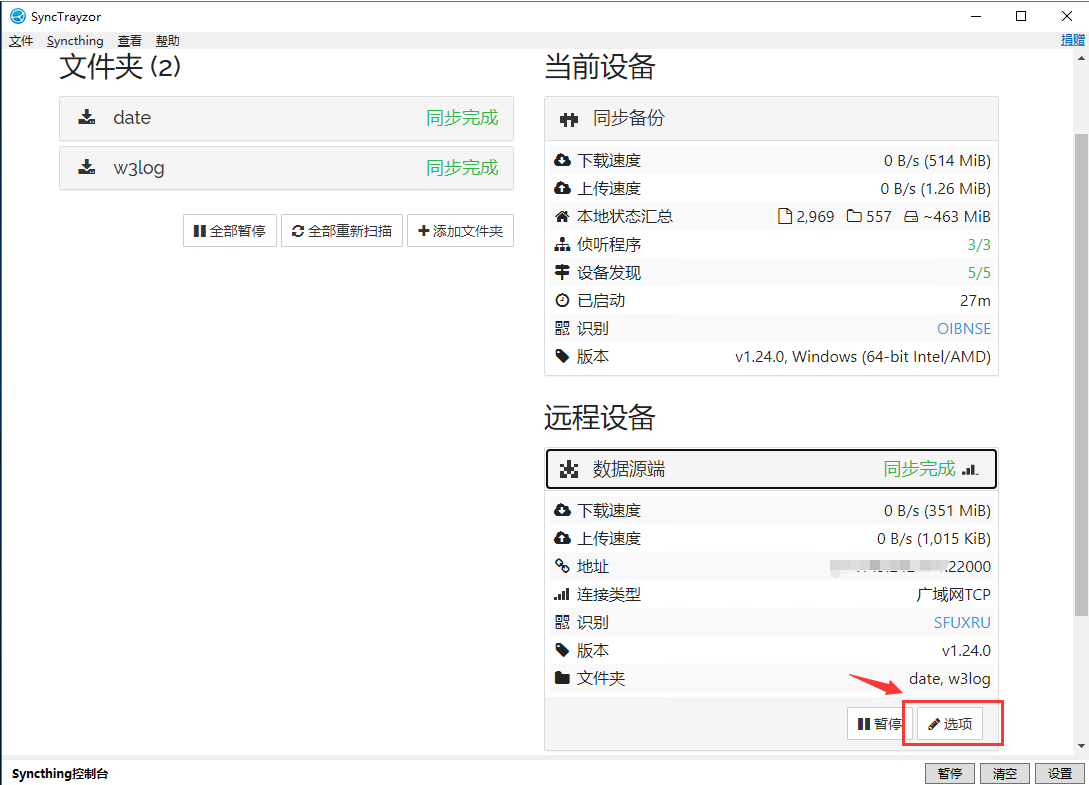1089x785 pixels.
Task: Click the signal strength icon after 同步完成
Action: tap(970, 469)
